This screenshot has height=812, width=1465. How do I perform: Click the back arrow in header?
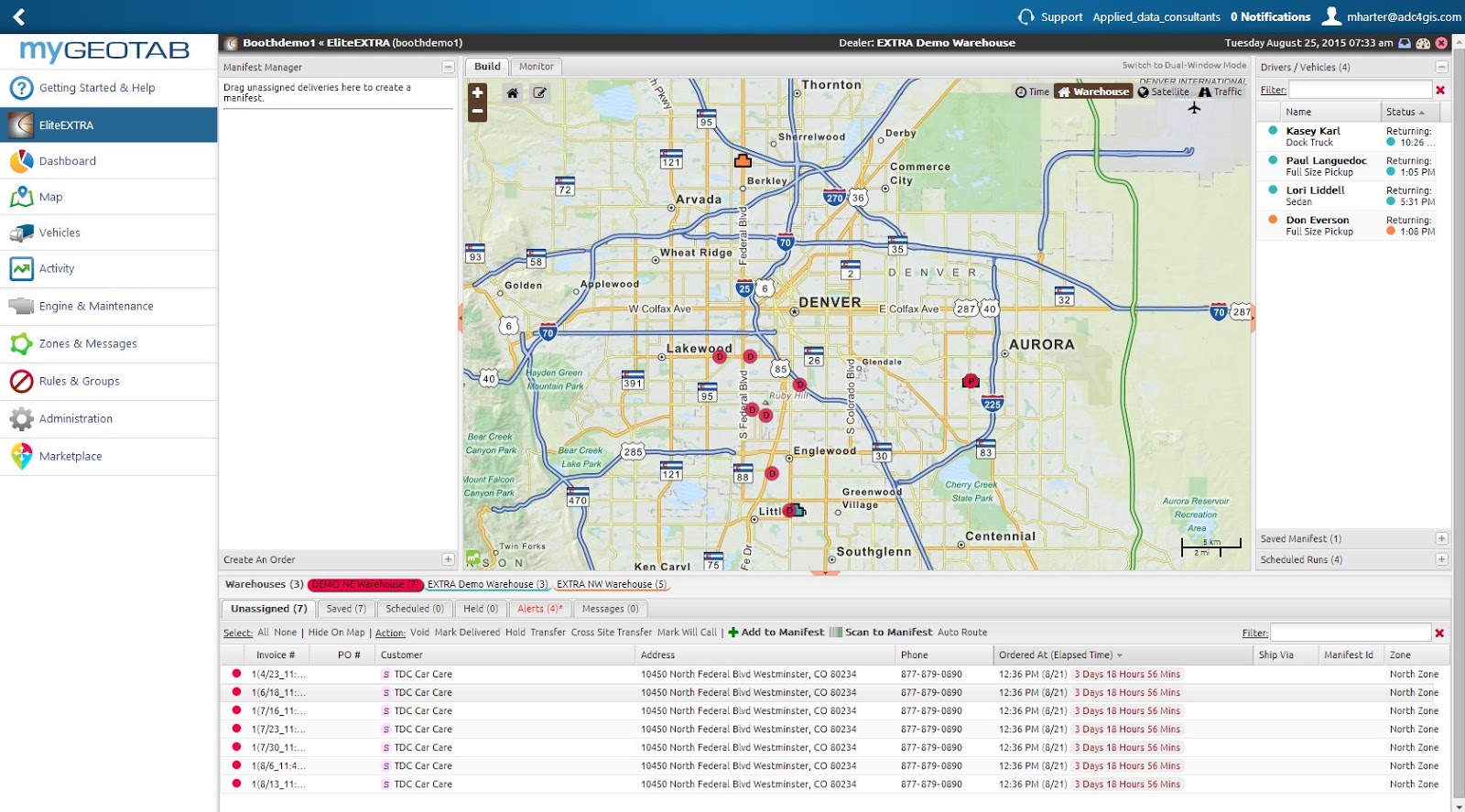(x=18, y=16)
